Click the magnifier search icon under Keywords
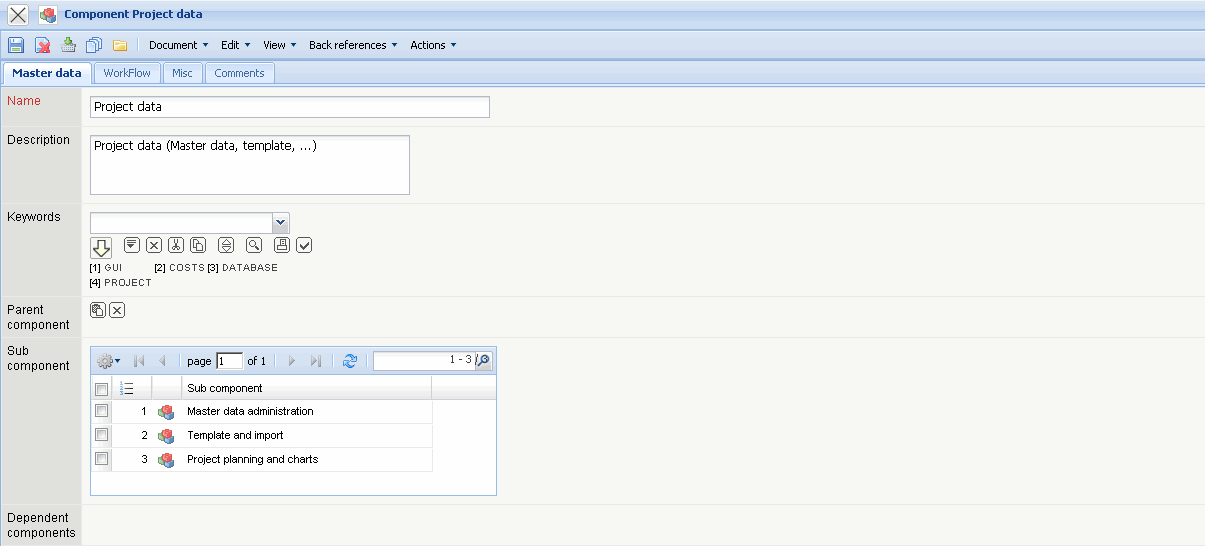The image size is (1205, 546). click(x=254, y=245)
